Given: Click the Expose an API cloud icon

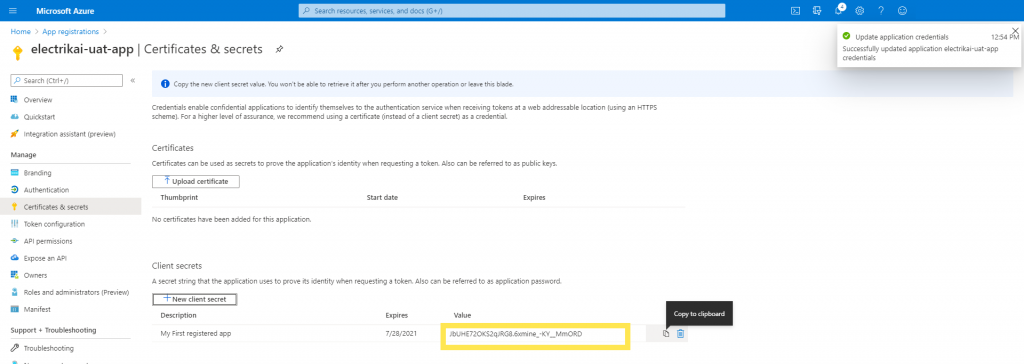Looking at the screenshot, I should coord(14,258).
